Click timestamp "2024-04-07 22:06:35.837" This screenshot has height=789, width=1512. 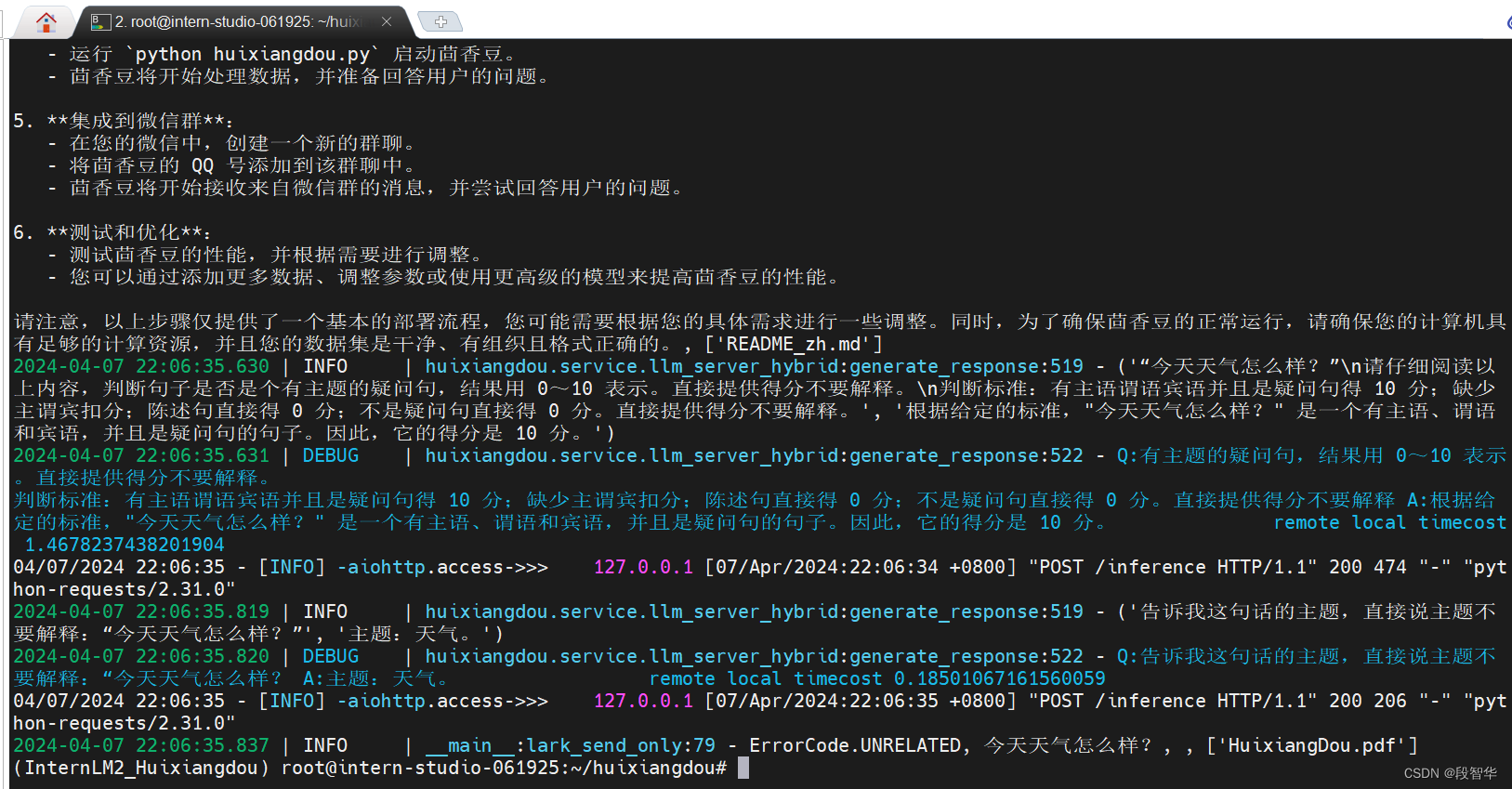pos(141,745)
